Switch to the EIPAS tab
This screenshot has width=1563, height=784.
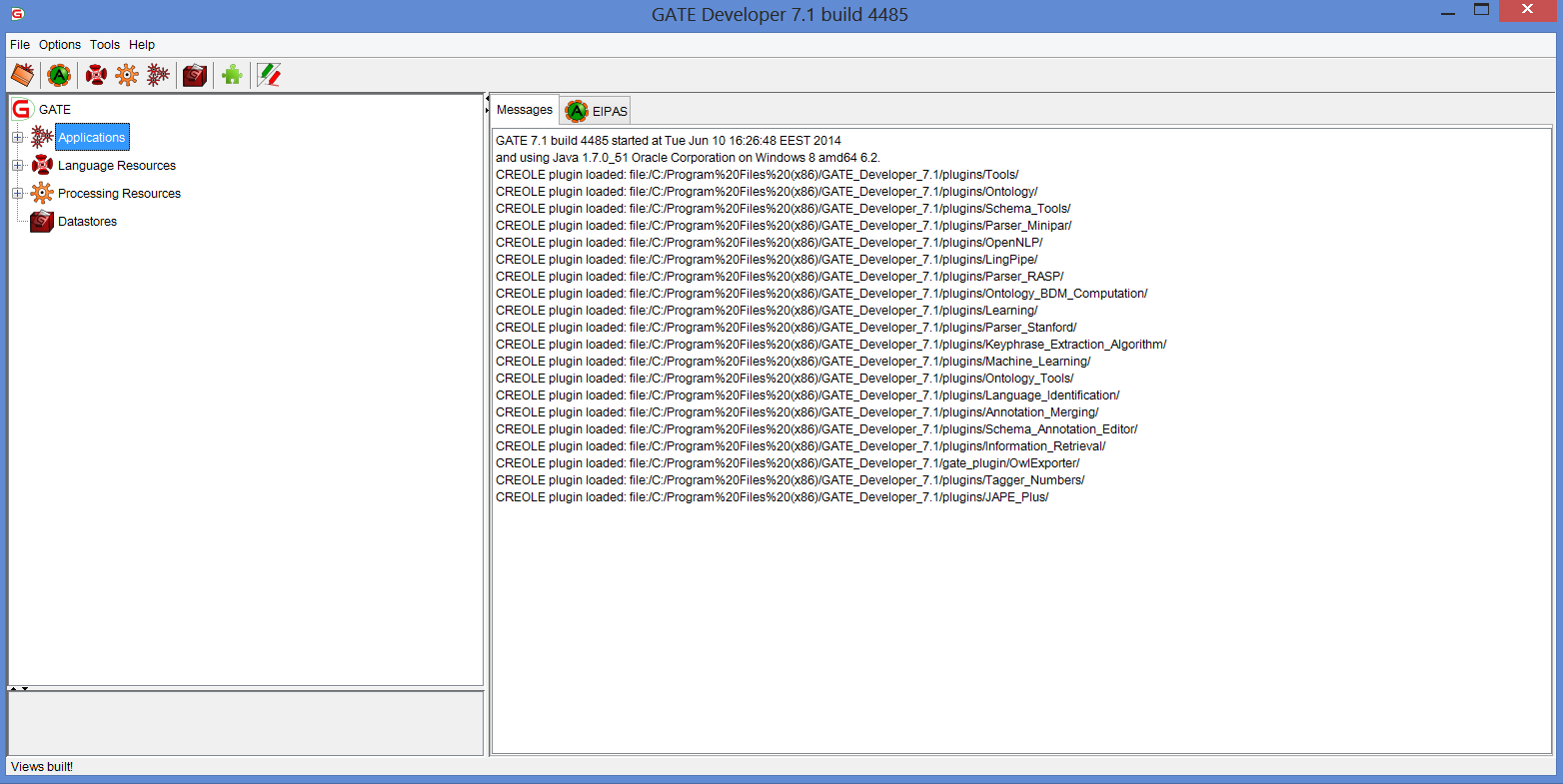coord(597,111)
